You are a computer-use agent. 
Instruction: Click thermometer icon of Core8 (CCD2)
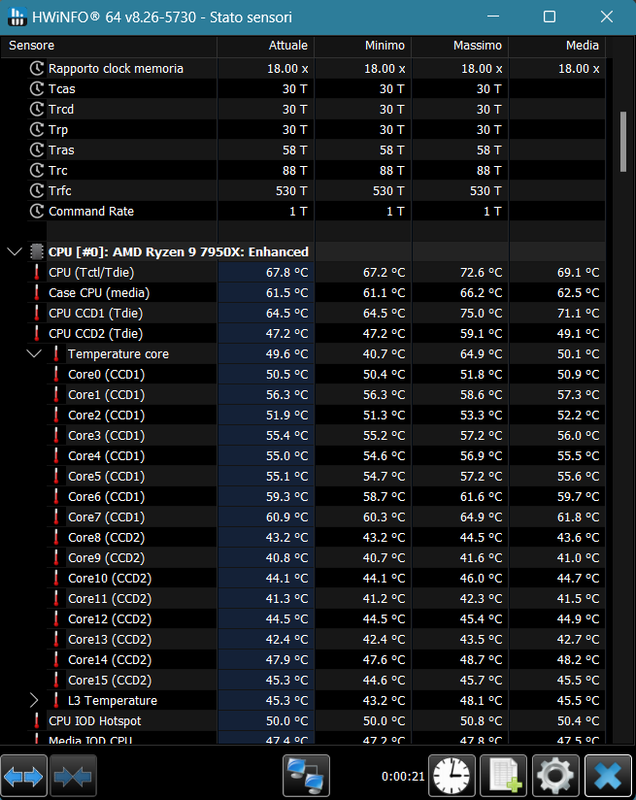56,537
